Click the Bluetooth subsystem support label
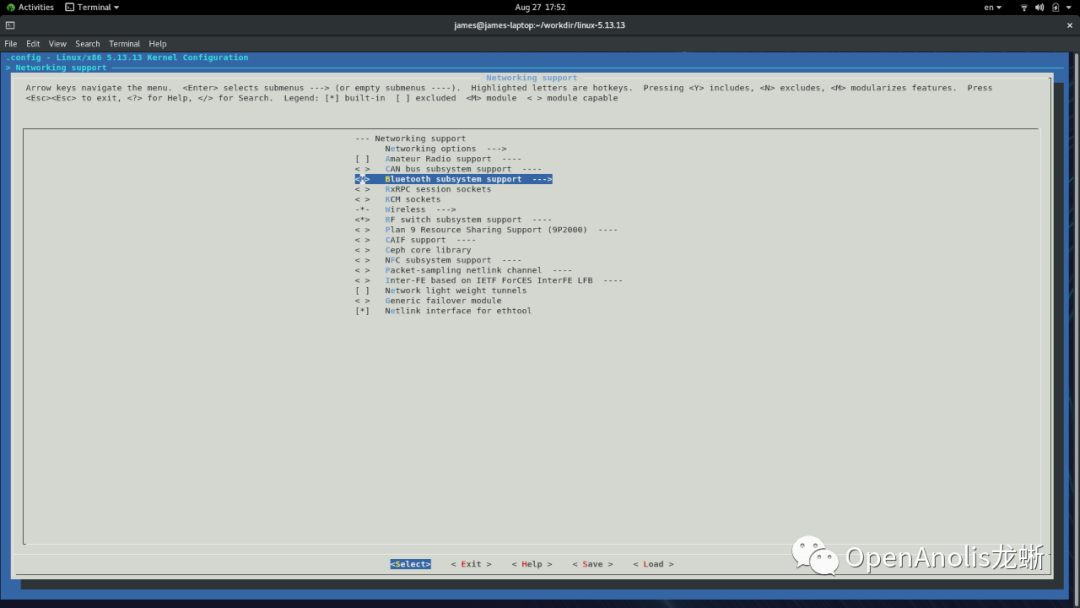This screenshot has width=1080, height=608. pyautogui.click(x=453, y=179)
